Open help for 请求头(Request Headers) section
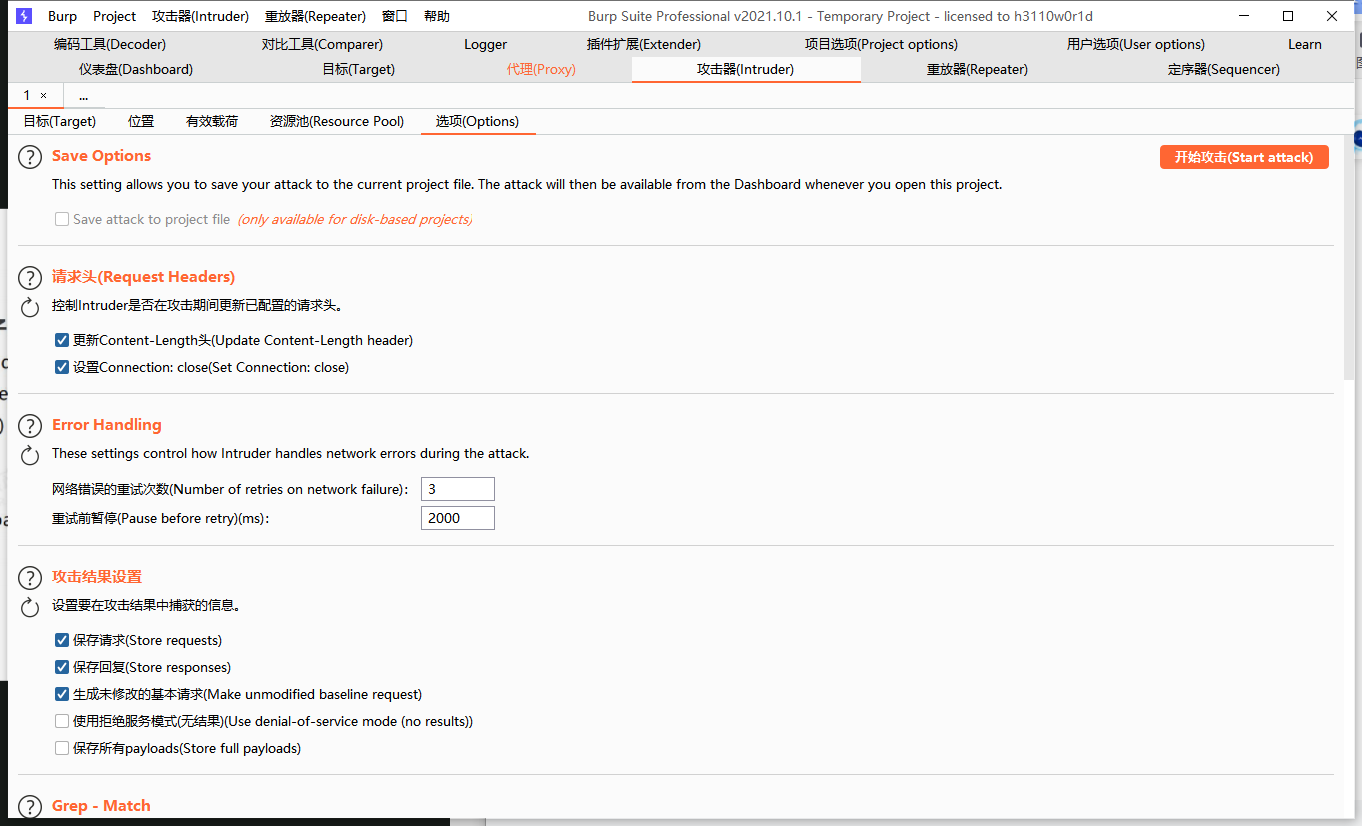1362x826 pixels. pyautogui.click(x=29, y=277)
